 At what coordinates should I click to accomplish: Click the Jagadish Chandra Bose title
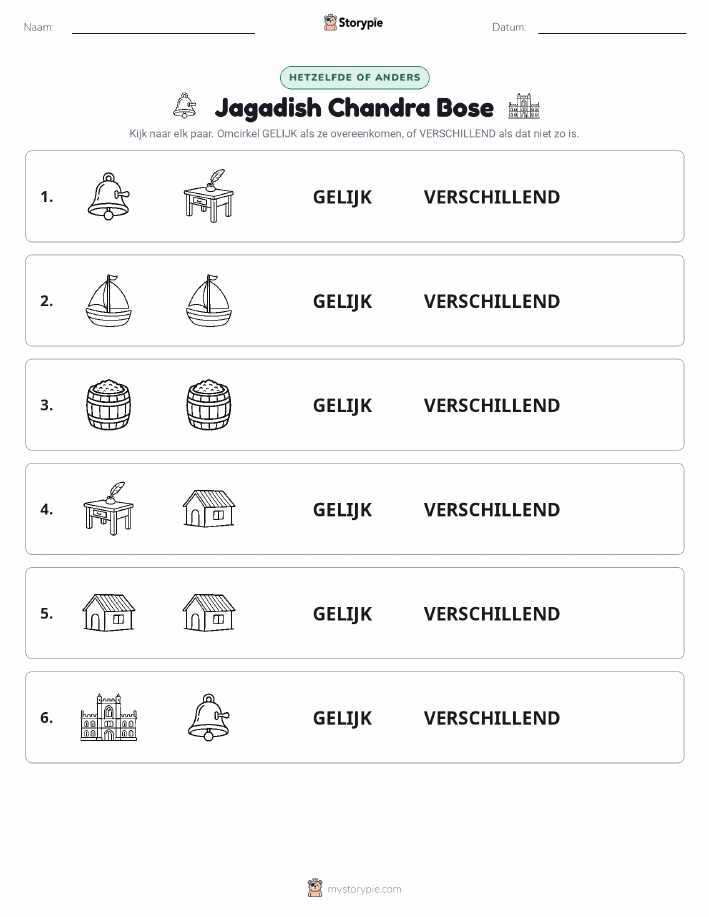[354, 108]
